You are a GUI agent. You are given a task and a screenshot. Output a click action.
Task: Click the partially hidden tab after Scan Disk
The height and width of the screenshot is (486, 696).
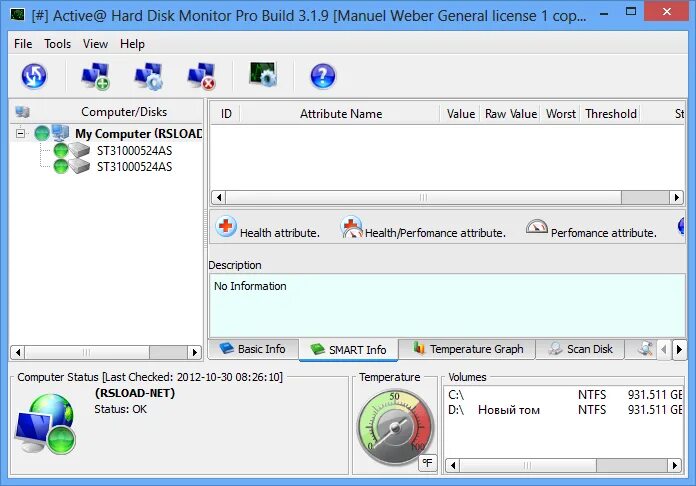point(640,349)
